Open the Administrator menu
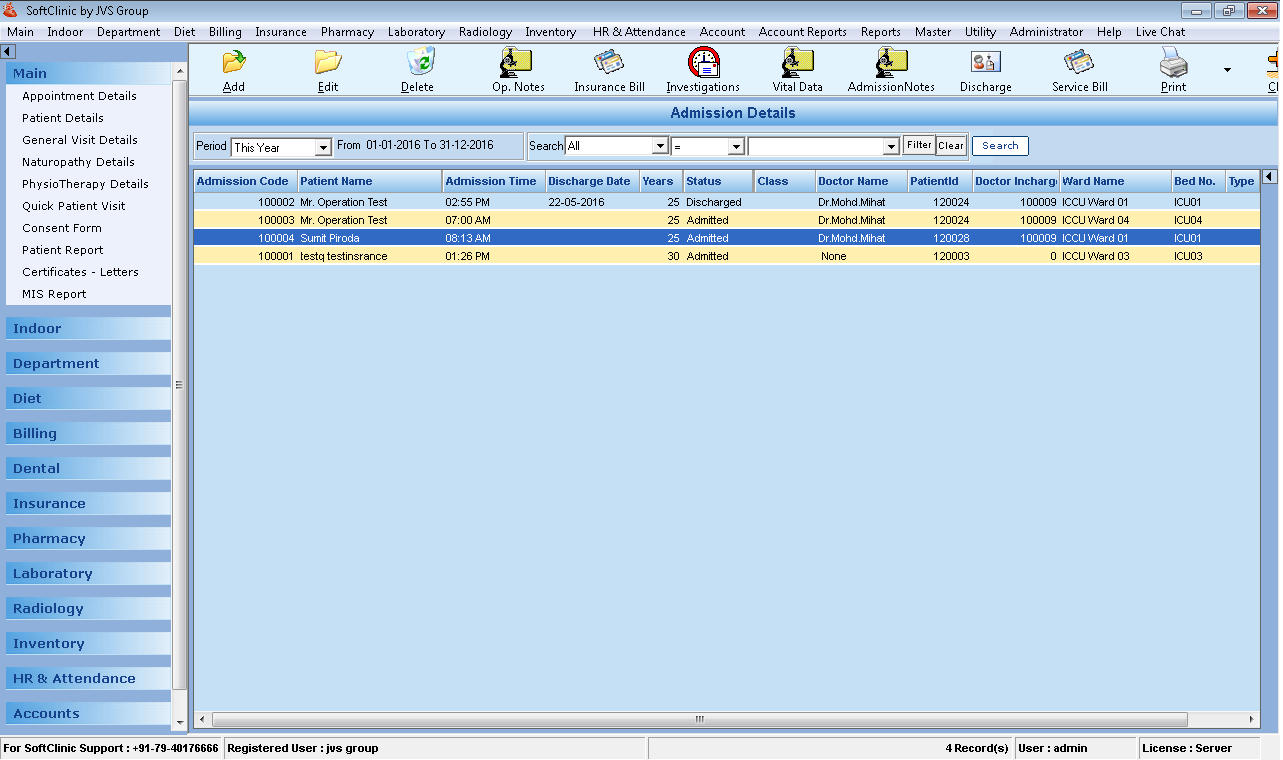The image size is (1283, 760). (1046, 32)
